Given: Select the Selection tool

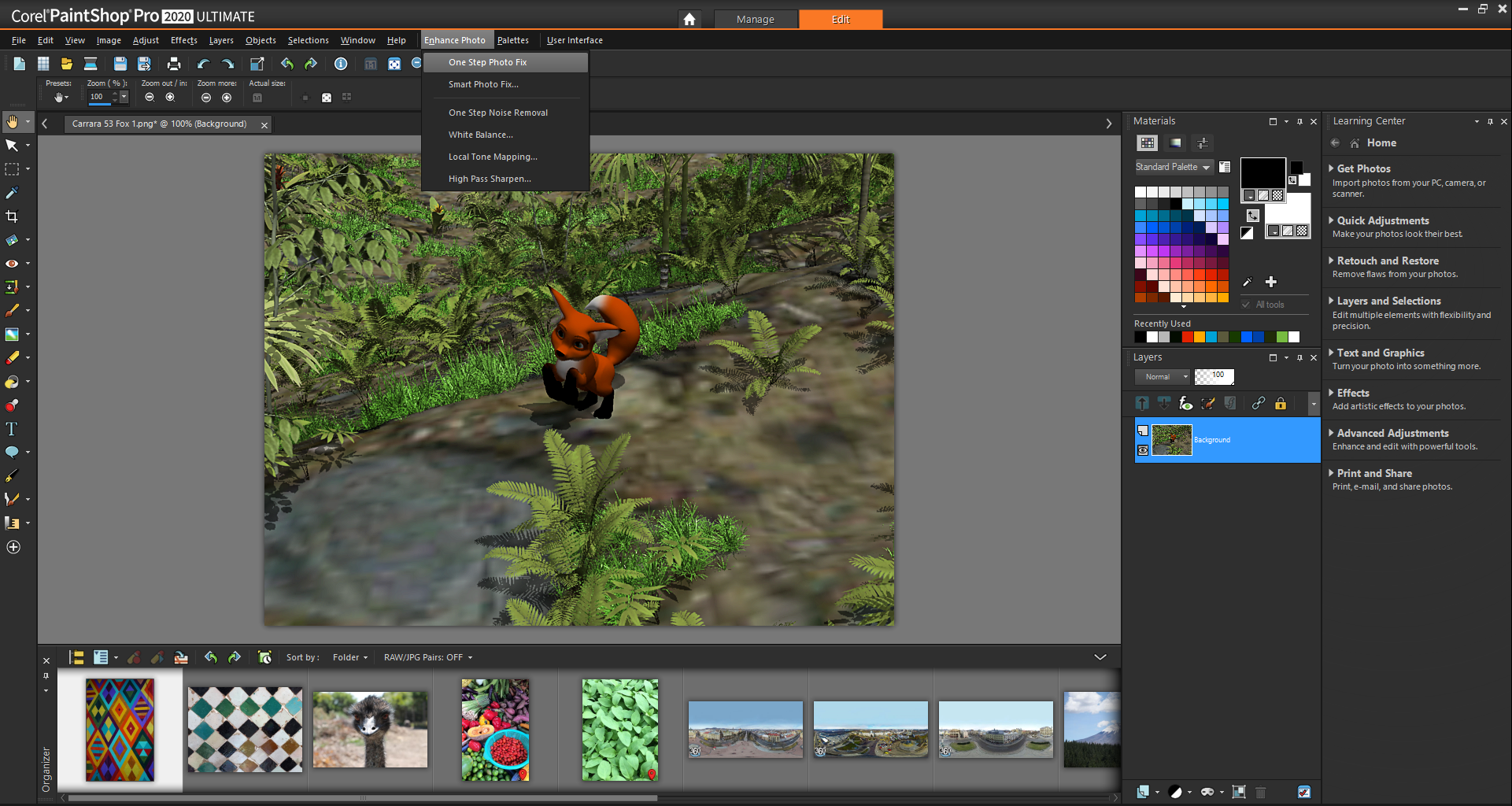Looking at the screenshot, I should [x=12, y=169].
